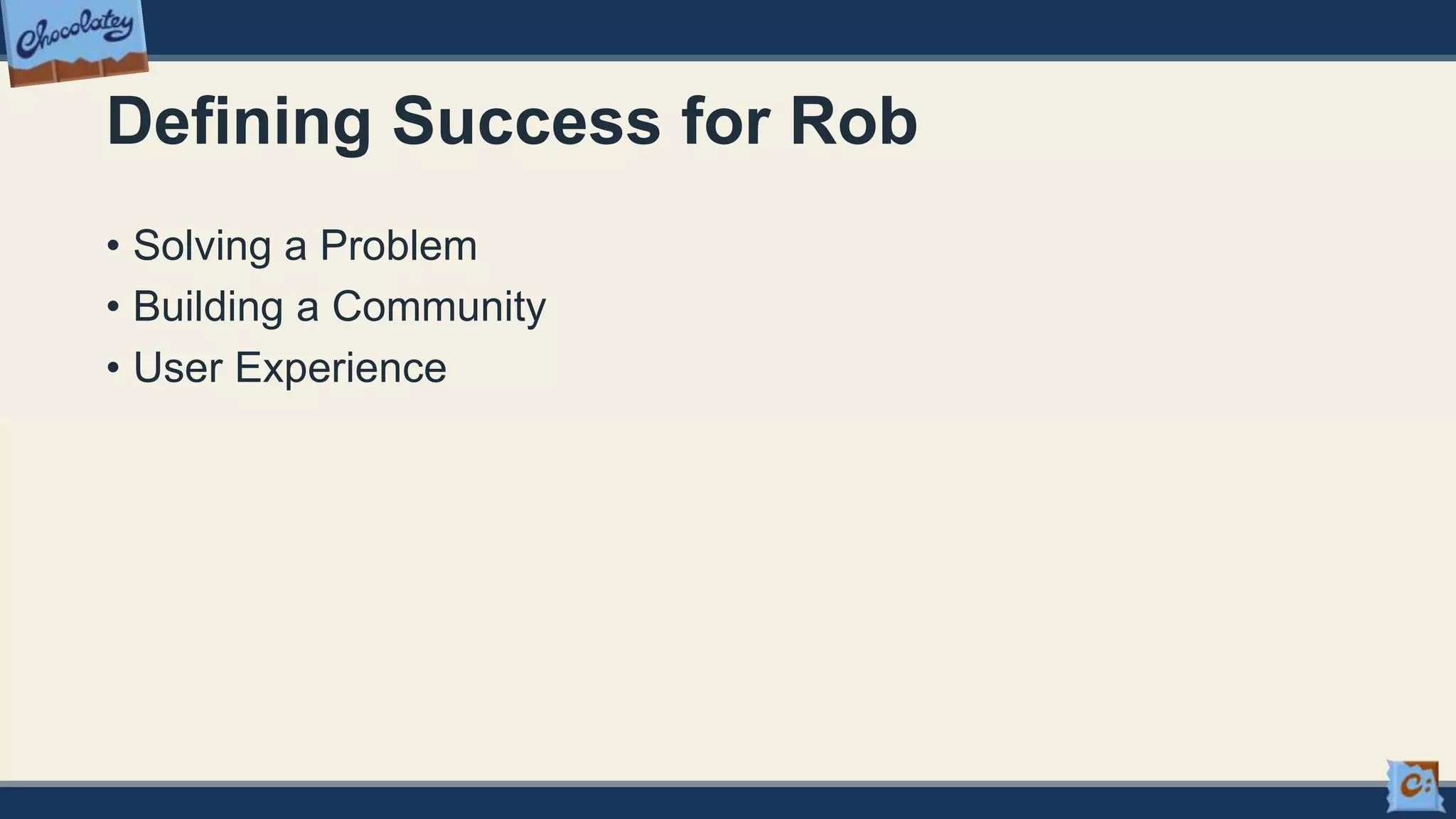Select the slide title Defining Success for Rob

[512, 122]
